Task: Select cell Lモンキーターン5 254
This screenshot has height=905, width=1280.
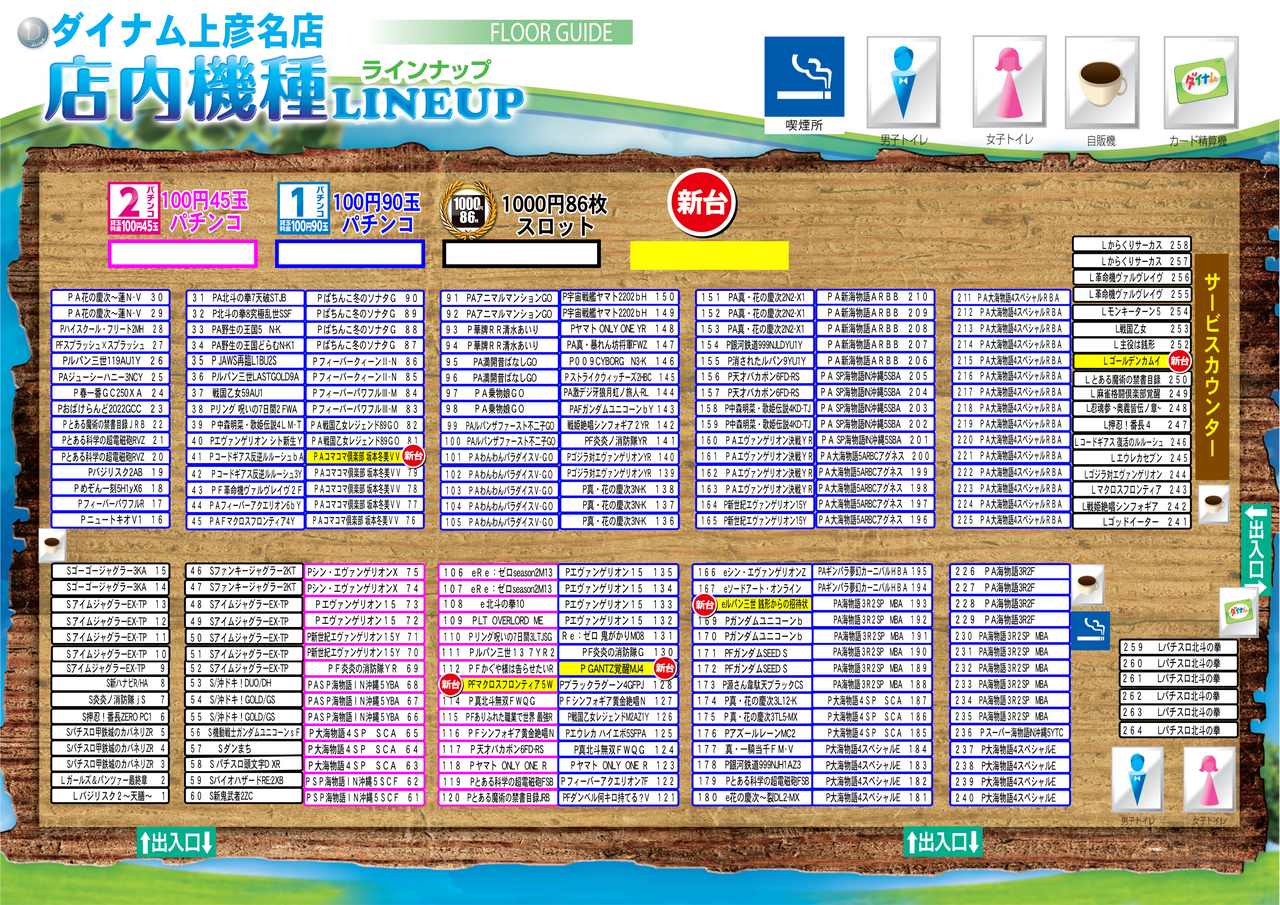Action: pyautogui.click(x=1133, y=312)
